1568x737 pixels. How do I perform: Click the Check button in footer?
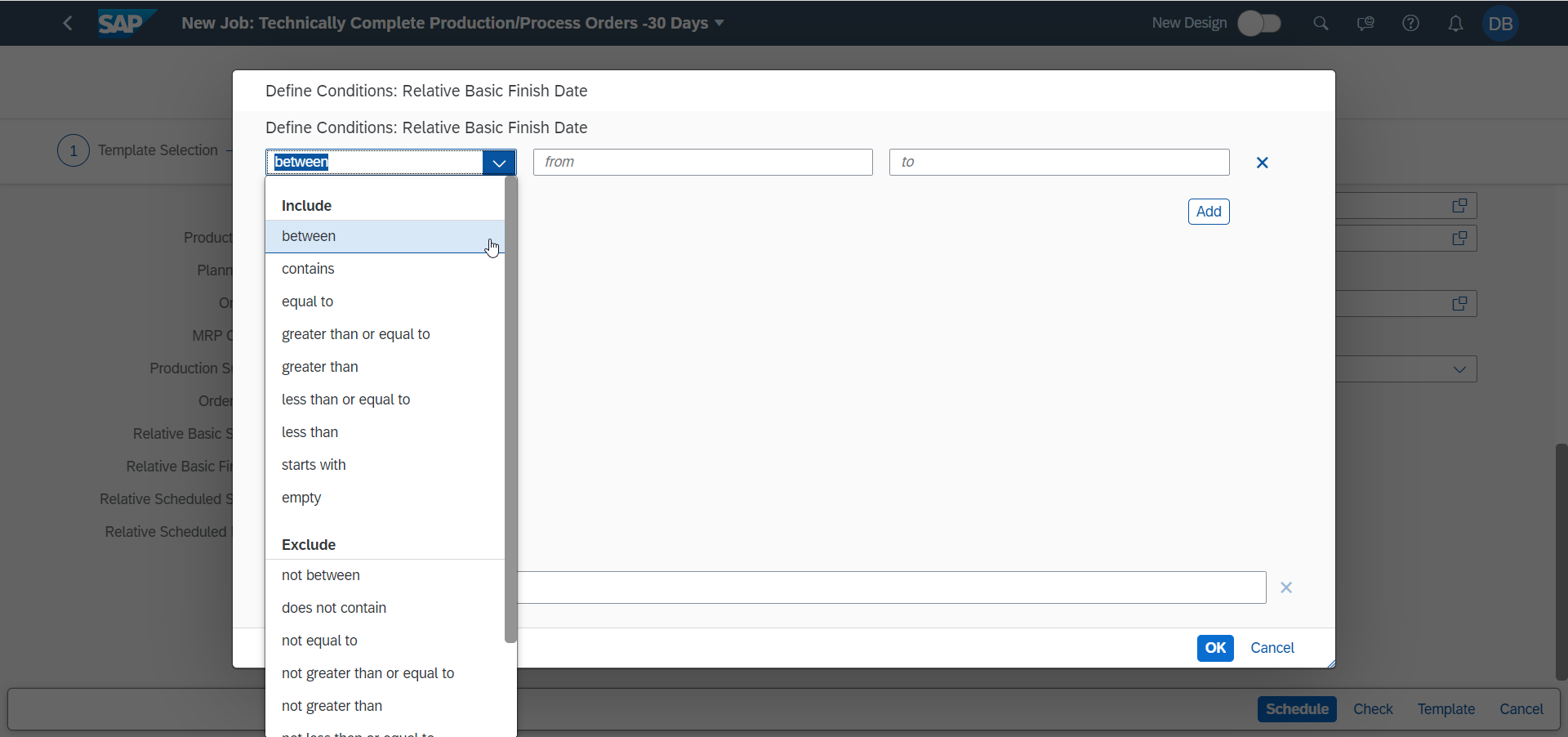(1373, 709)
